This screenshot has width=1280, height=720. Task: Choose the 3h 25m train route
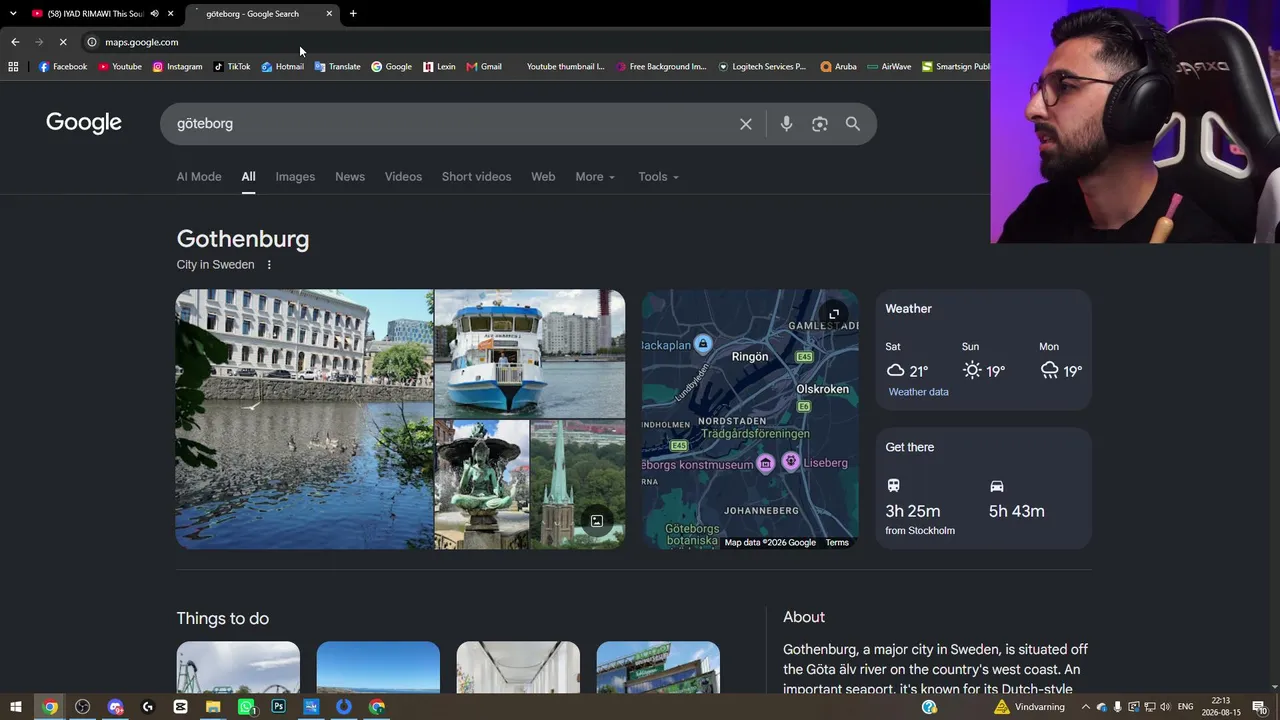(920, 506)
